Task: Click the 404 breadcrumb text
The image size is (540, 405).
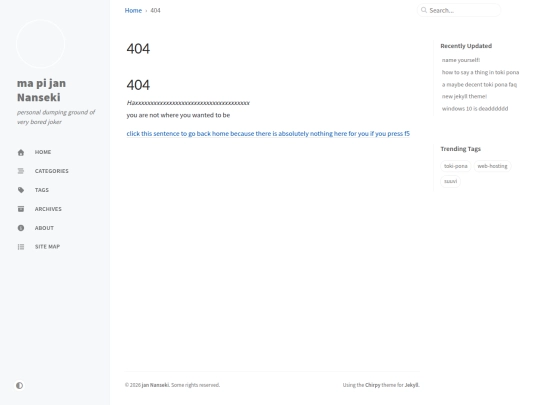Action: 155,10
